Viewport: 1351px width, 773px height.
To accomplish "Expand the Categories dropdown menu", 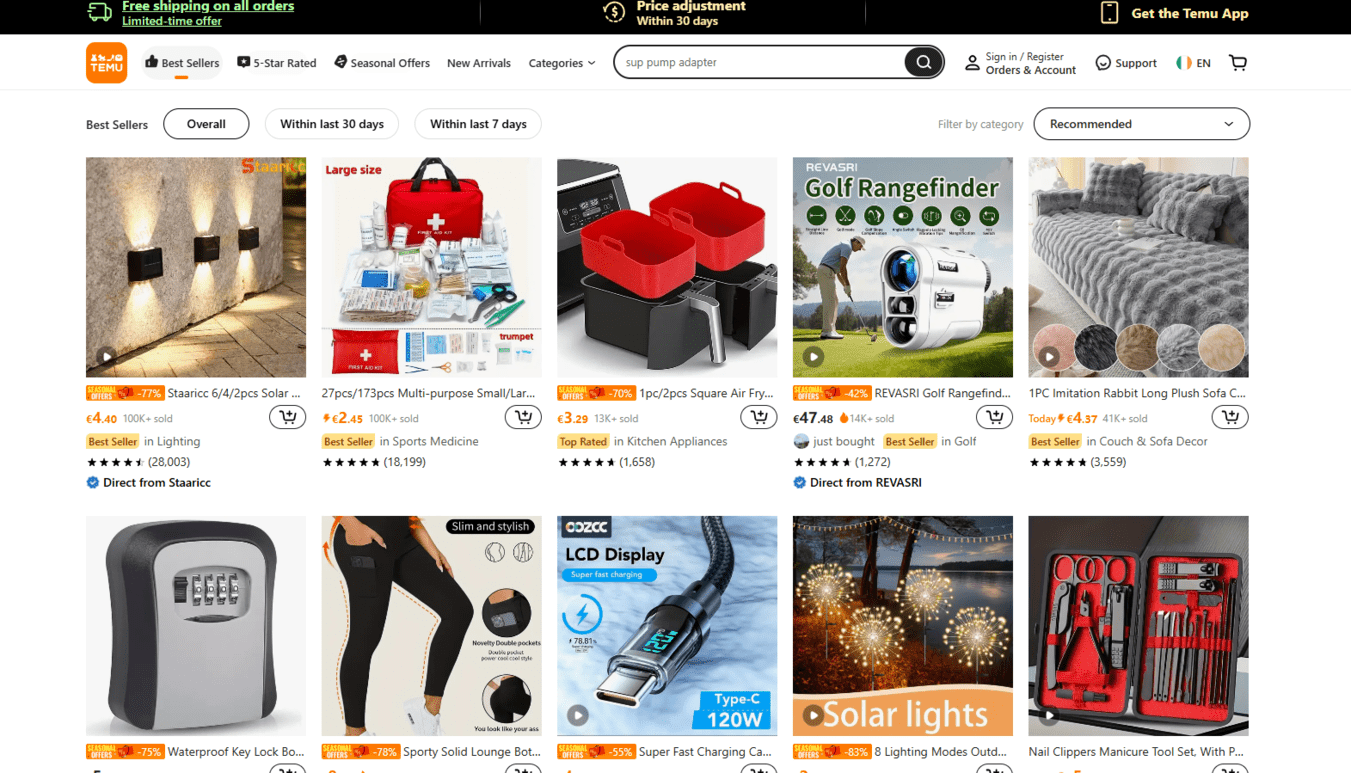I will click(562, 63).
